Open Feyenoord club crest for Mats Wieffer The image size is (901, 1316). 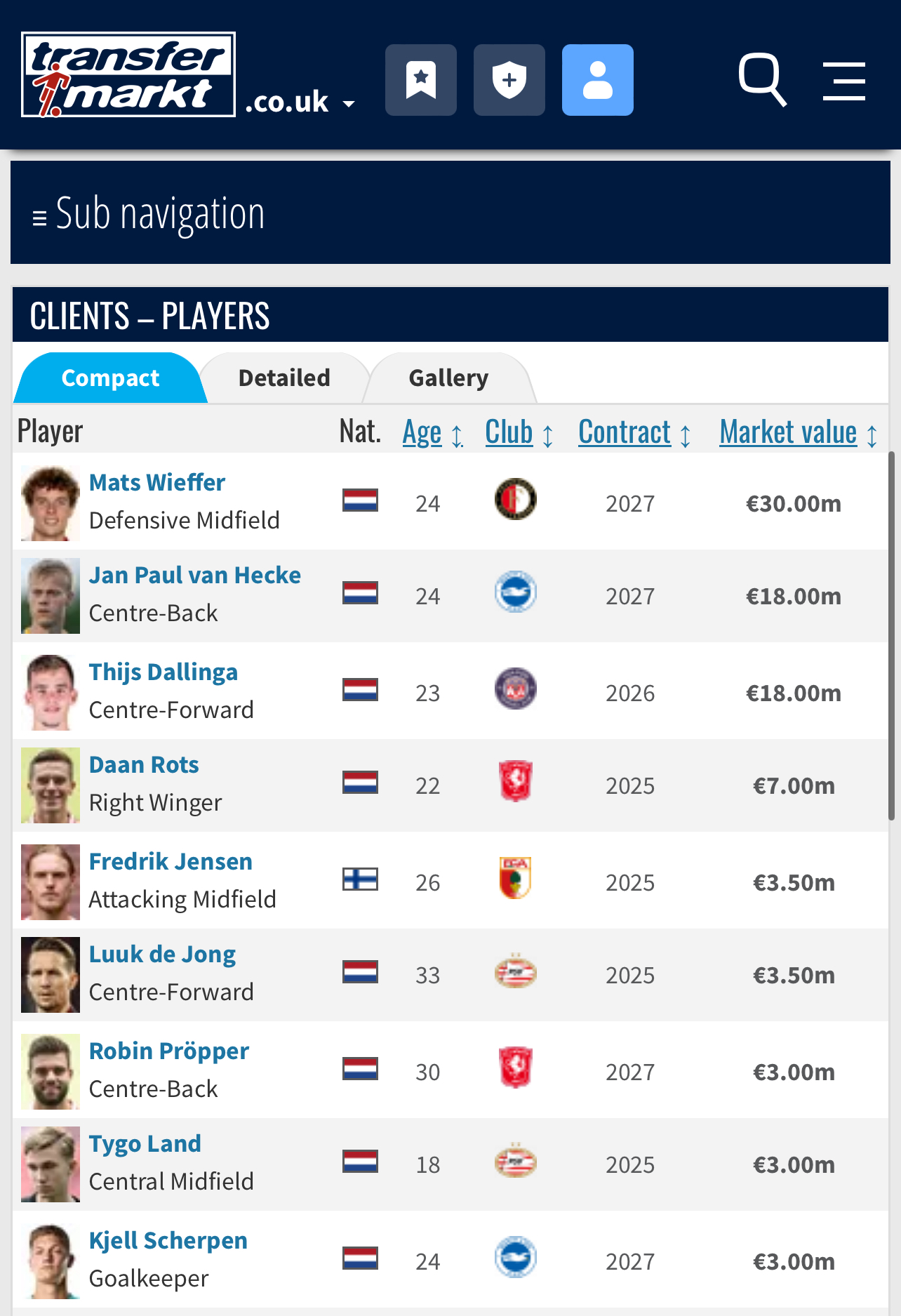coord(516,499)
